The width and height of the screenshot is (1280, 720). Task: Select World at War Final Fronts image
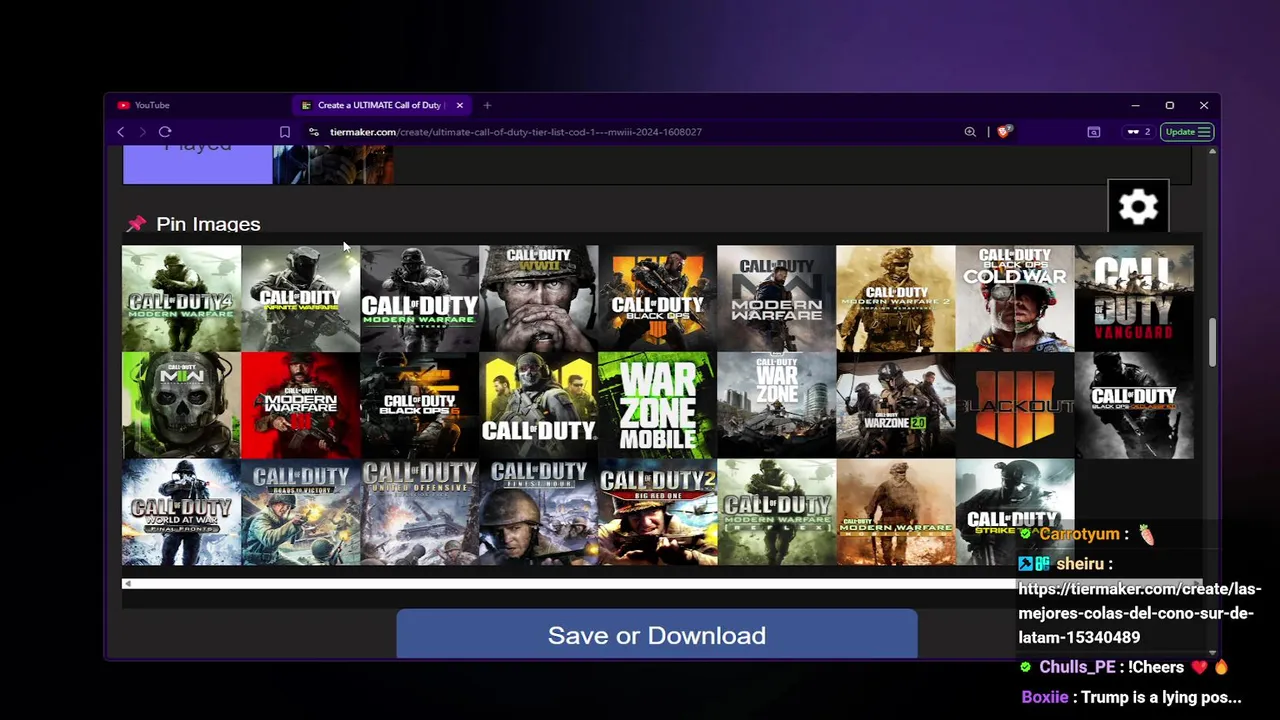tap(181, 512)
